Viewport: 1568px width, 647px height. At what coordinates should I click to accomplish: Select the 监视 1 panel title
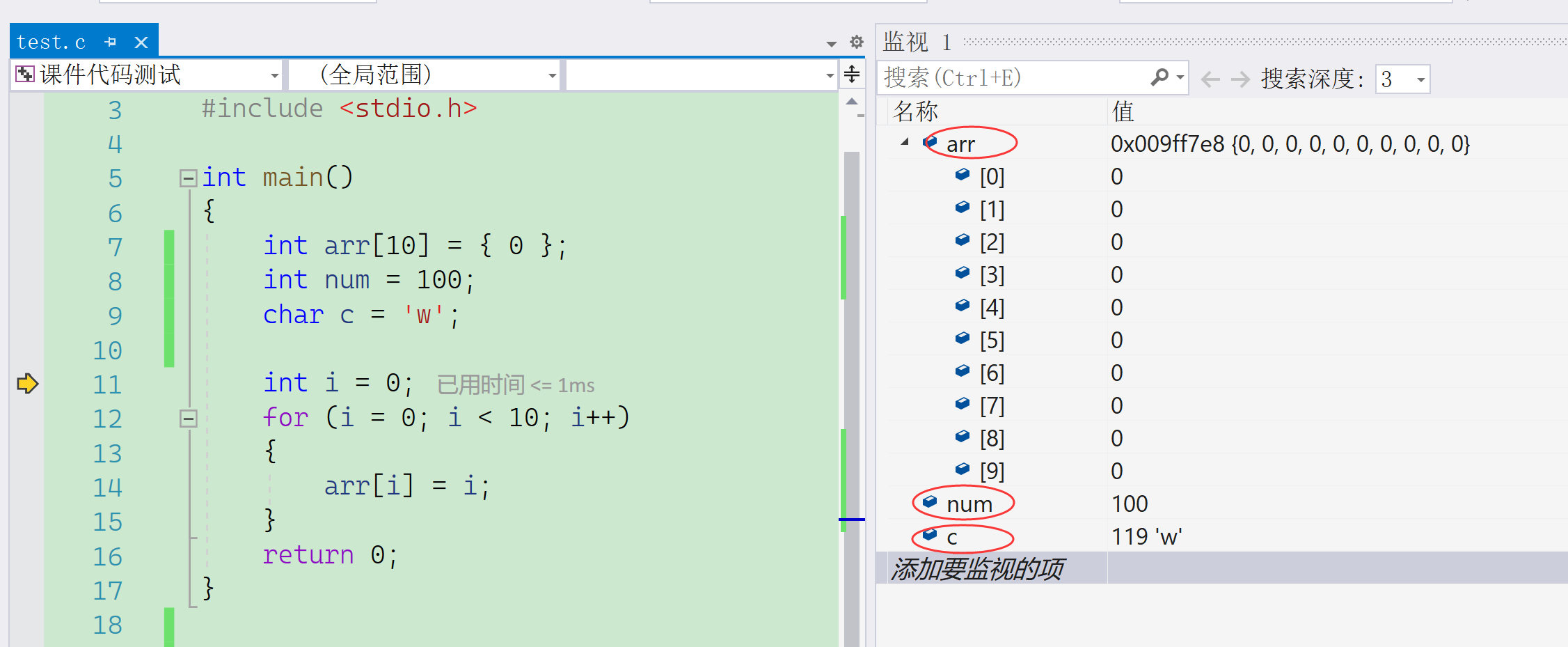point(917,42)
